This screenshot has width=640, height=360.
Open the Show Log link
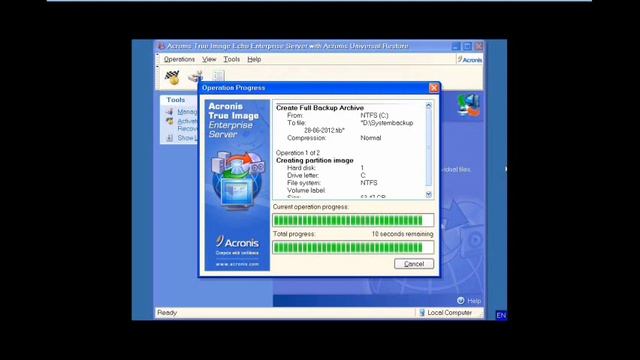187,138
